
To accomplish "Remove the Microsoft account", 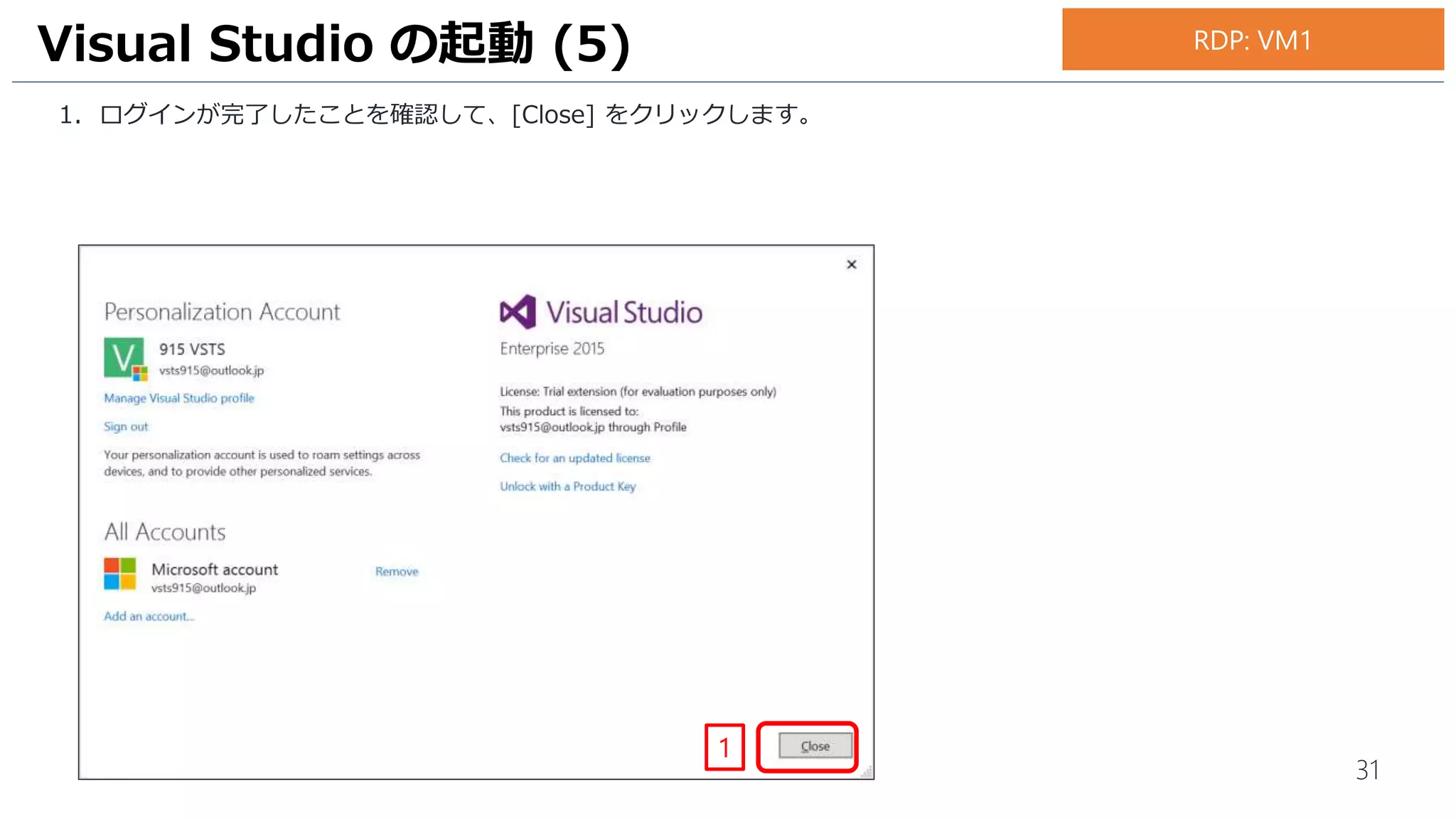I will click(397, 572).
